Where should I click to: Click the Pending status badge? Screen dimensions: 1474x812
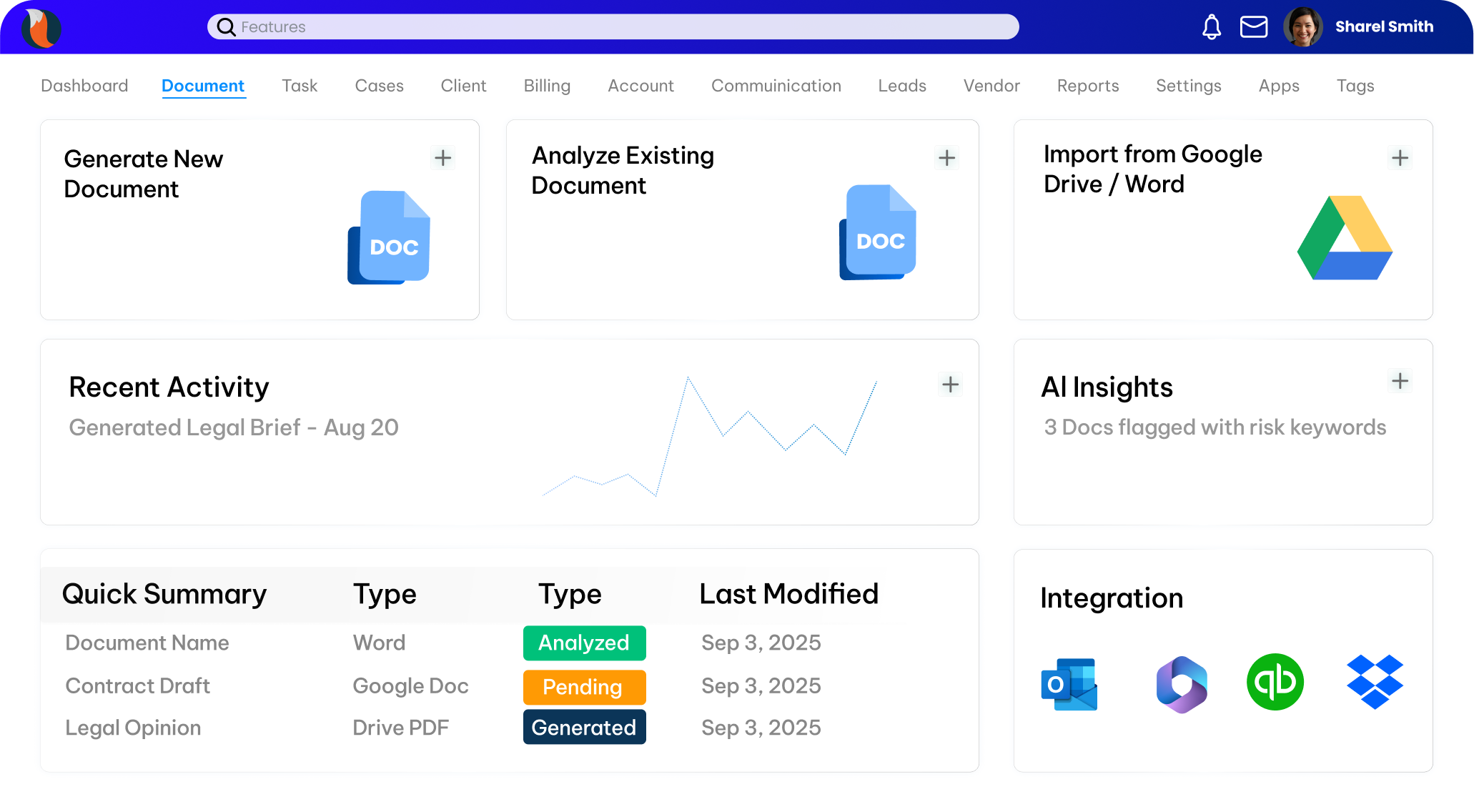click(584, 687)
